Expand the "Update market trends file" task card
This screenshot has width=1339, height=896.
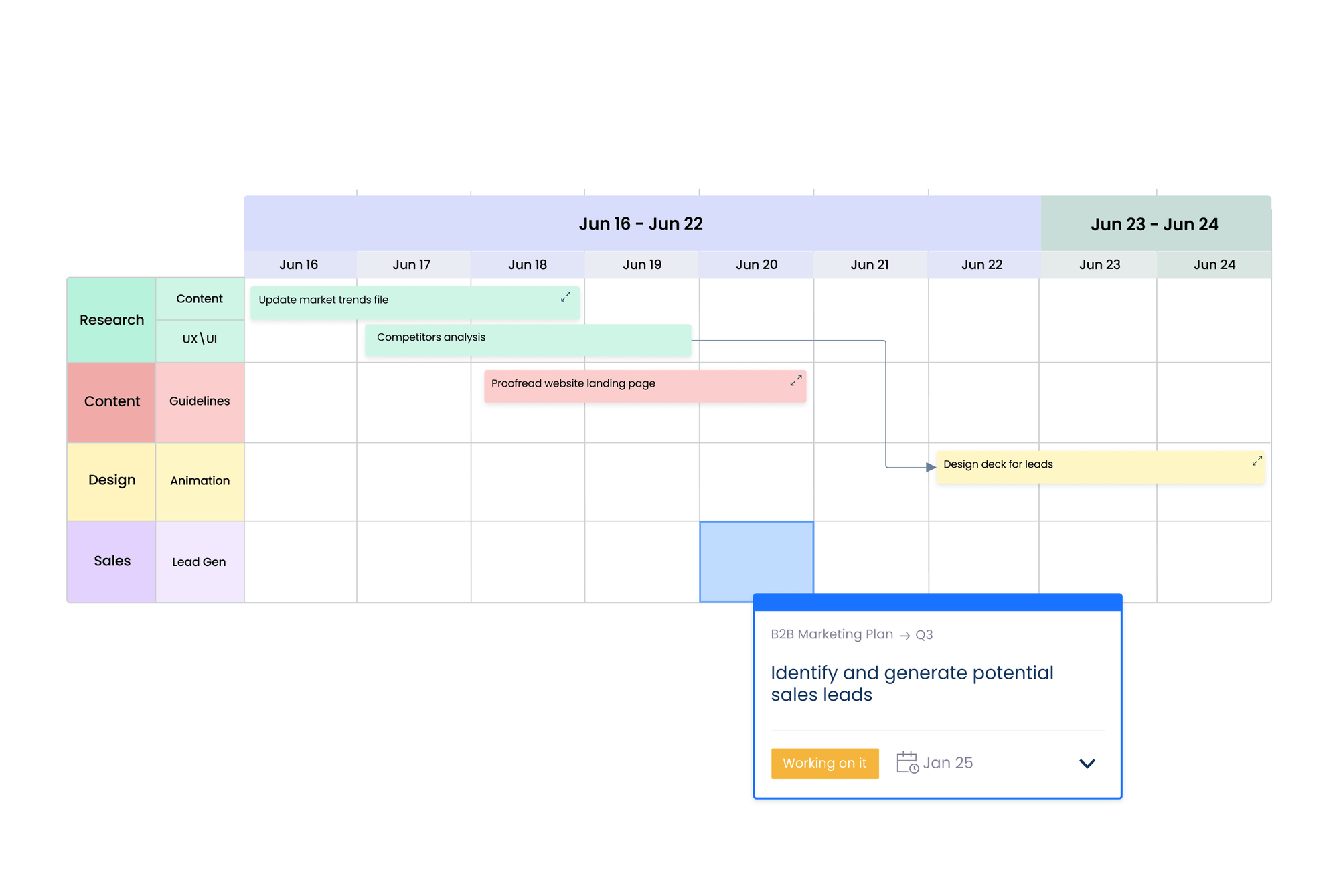(566, 296)
